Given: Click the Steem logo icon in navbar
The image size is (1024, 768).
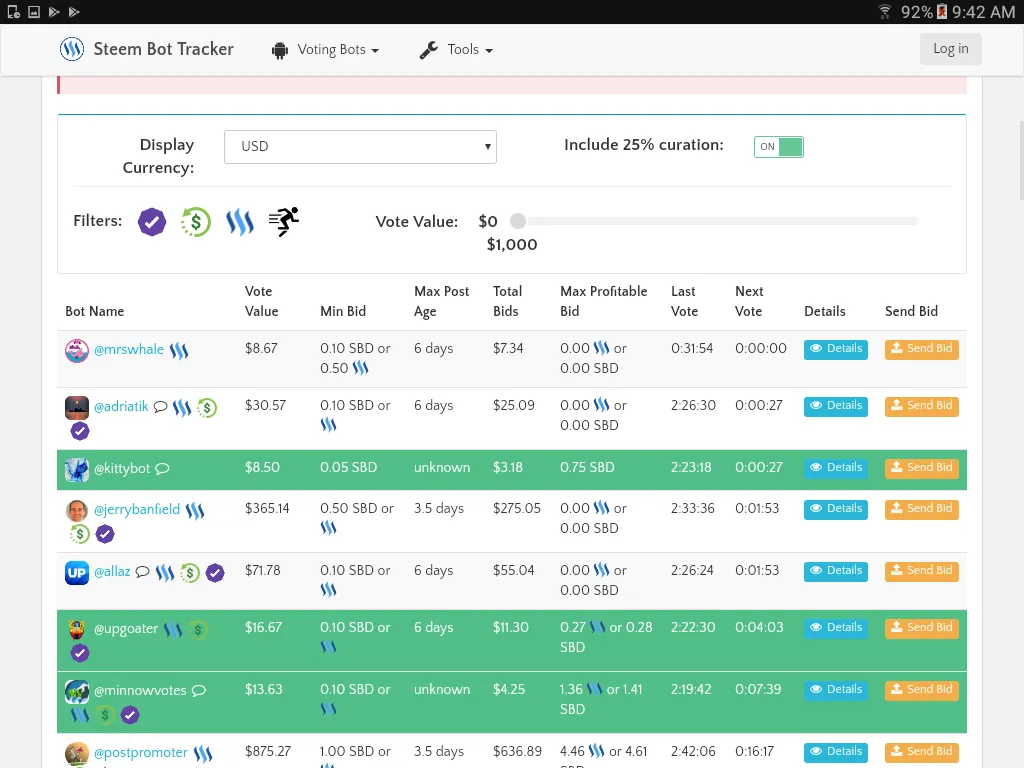Looking at the screenshot, I should [72, 49].
